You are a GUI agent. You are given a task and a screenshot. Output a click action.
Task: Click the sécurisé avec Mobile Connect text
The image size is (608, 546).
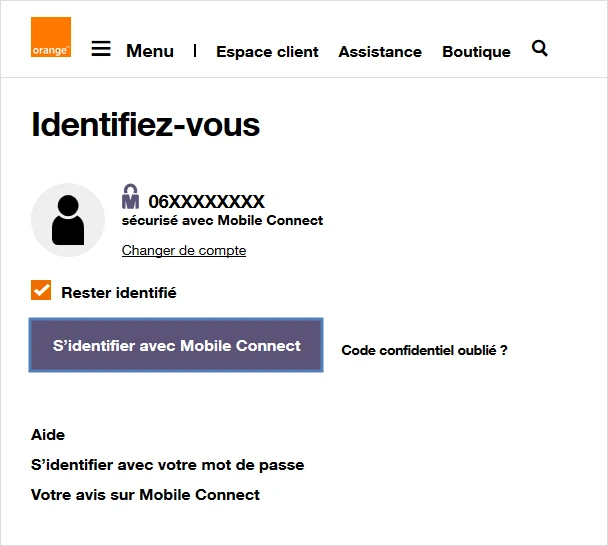tap(222, 221)
